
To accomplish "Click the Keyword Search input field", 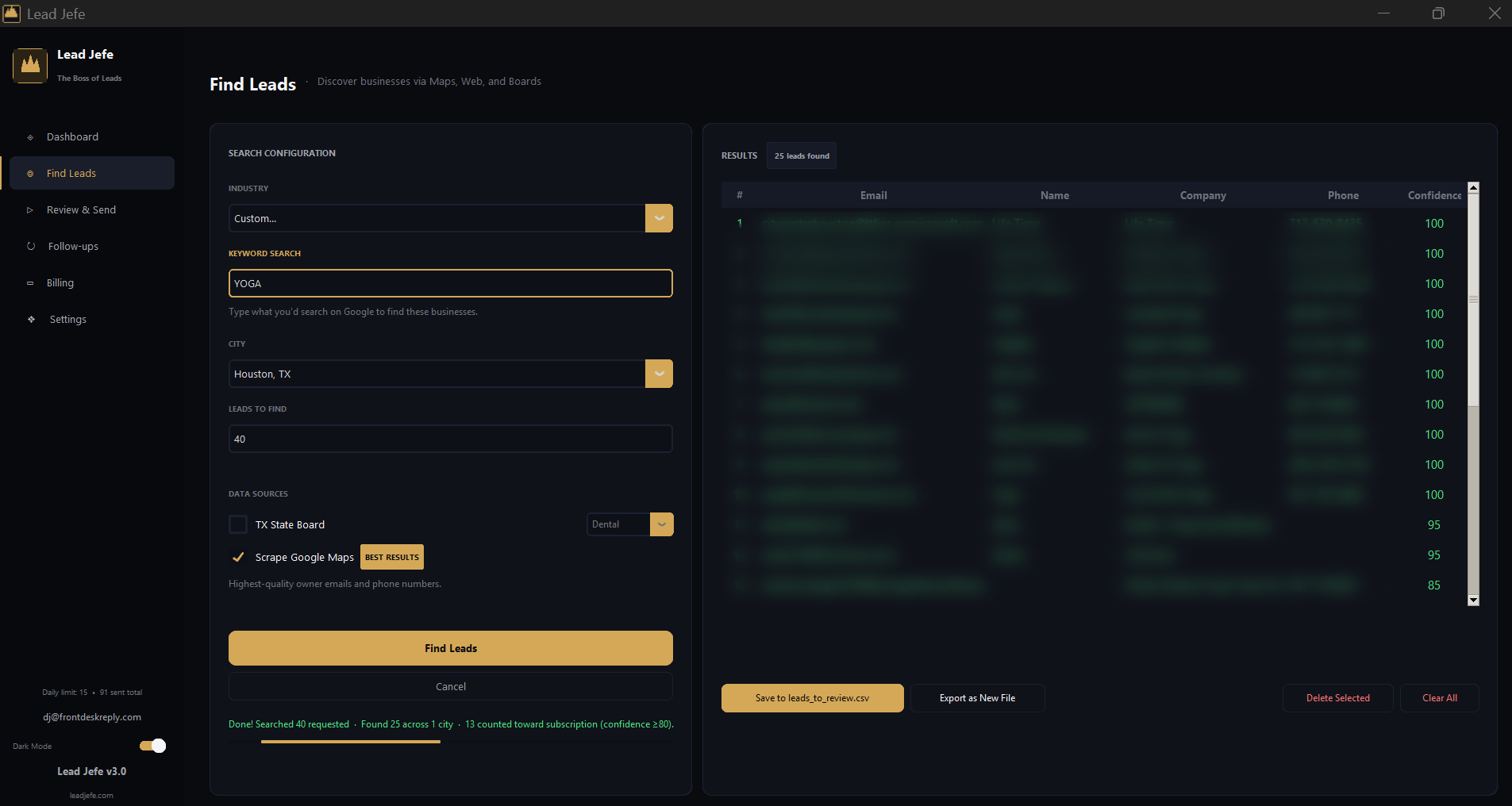I will pyautogui.click(x=450, y=283).
